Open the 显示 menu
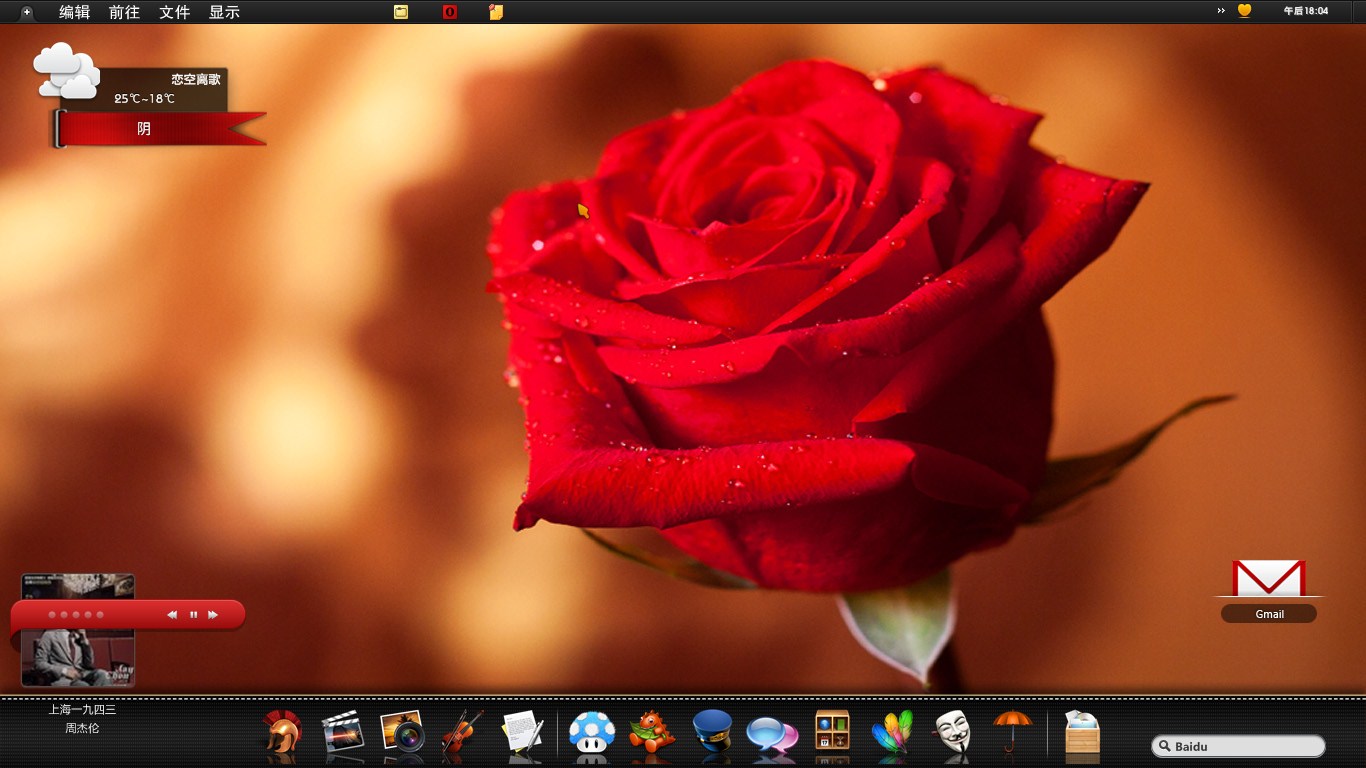 tap(224, 12)
